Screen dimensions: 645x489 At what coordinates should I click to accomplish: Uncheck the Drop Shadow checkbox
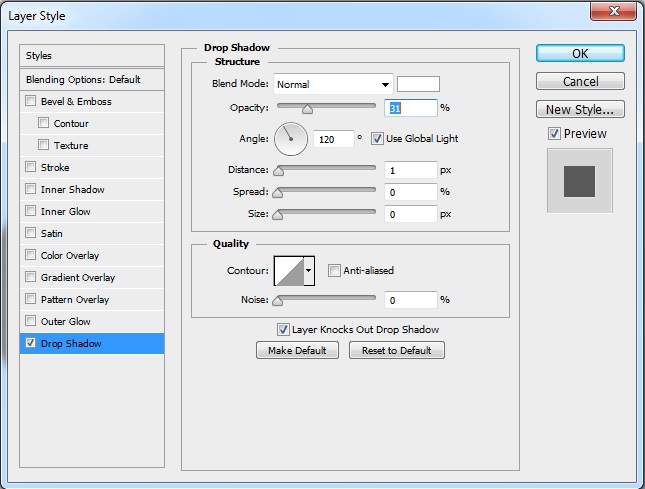point(30,343)
